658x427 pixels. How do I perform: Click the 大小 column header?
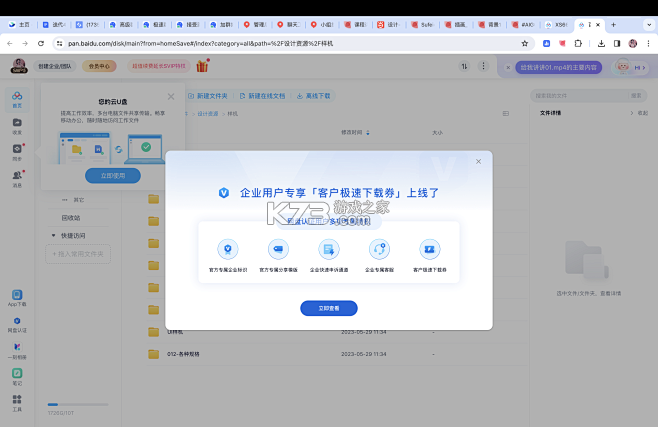(x=437, y=133)
